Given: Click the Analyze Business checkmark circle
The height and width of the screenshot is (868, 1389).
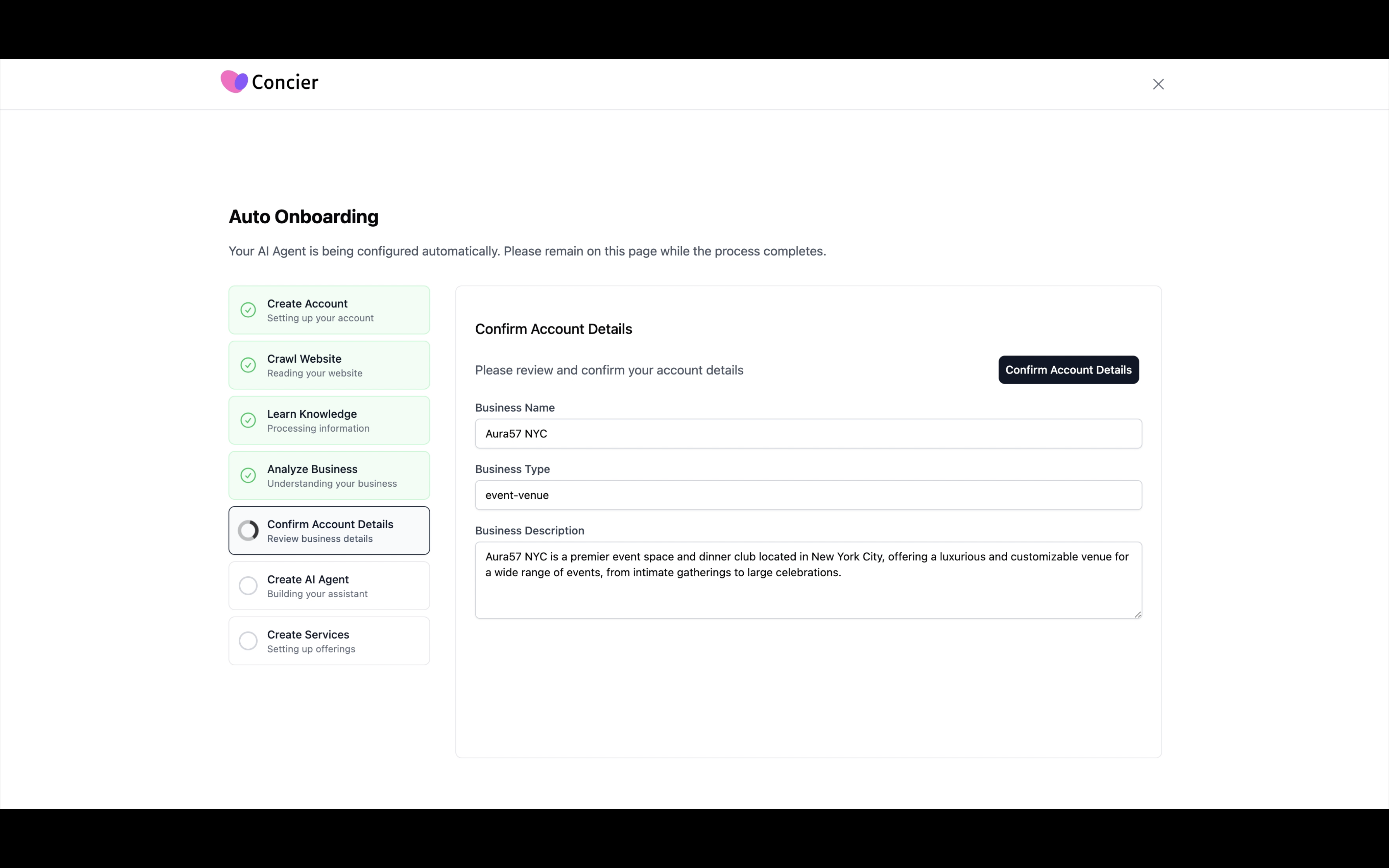Looking at the screenshot, I should [x=248, y=475].
